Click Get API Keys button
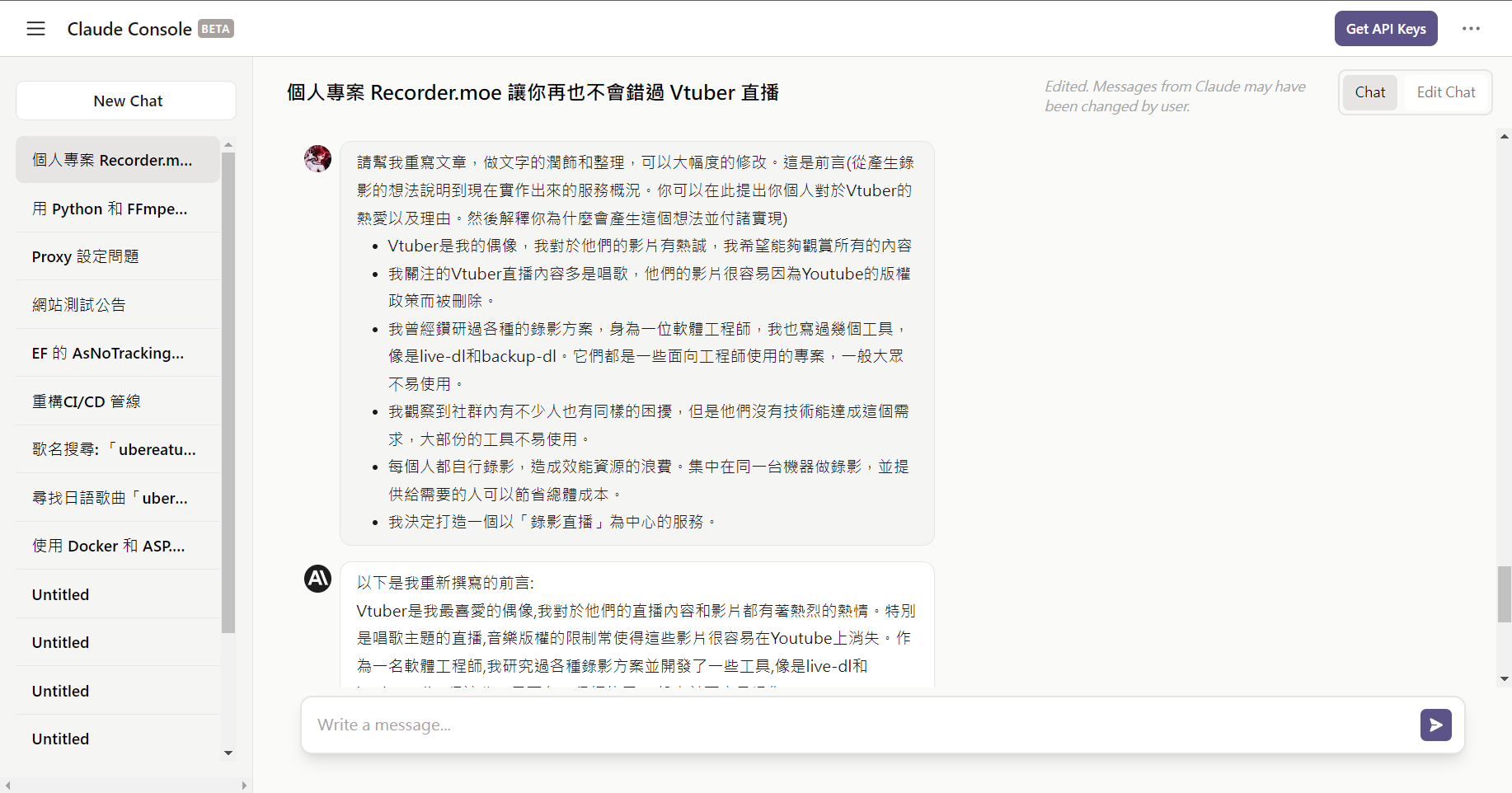Image resolution: width=1512 pixels, height=793 pixels. click(1385, 29)
